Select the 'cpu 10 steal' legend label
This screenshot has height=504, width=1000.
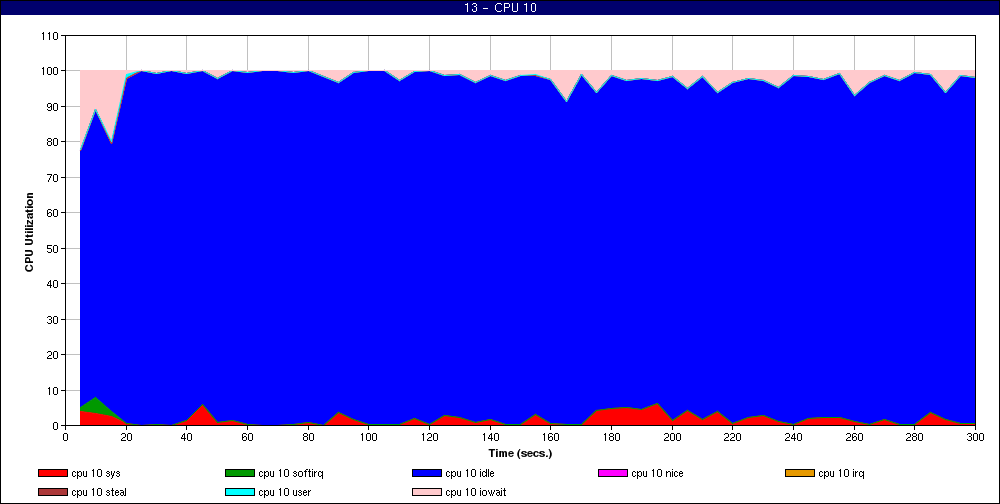click(99, 493)
